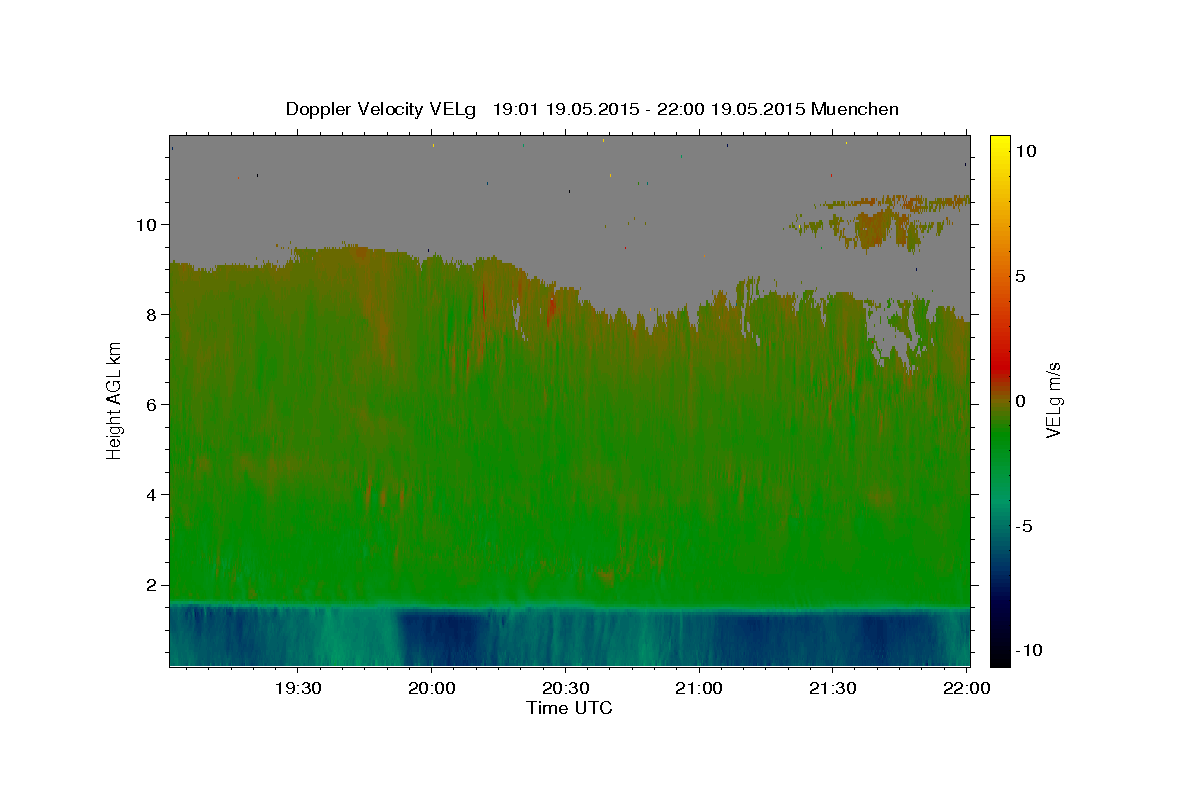
Task: Click the location name 'Muenchen' in title
Action: [x=856, y=109]
